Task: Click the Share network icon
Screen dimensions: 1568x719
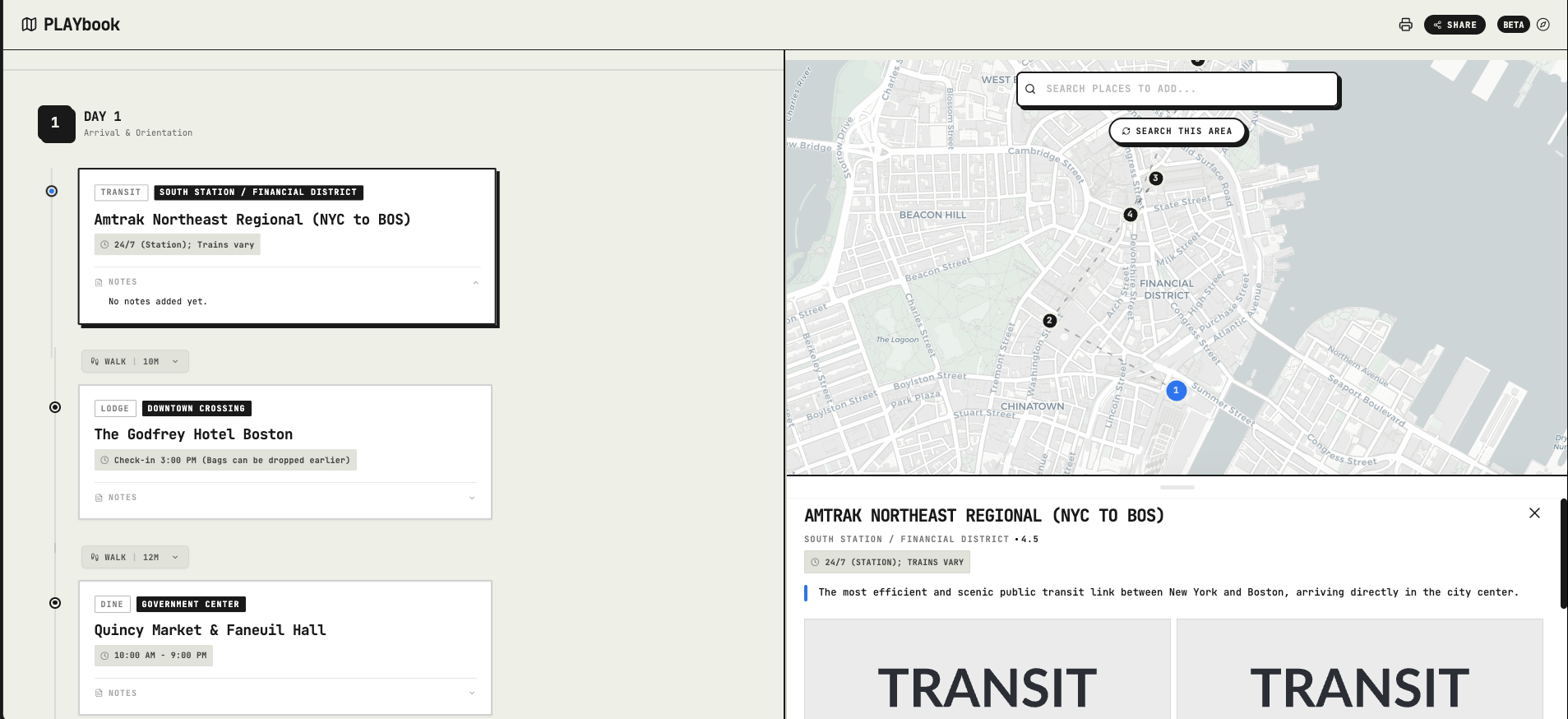Action: 1437,25
